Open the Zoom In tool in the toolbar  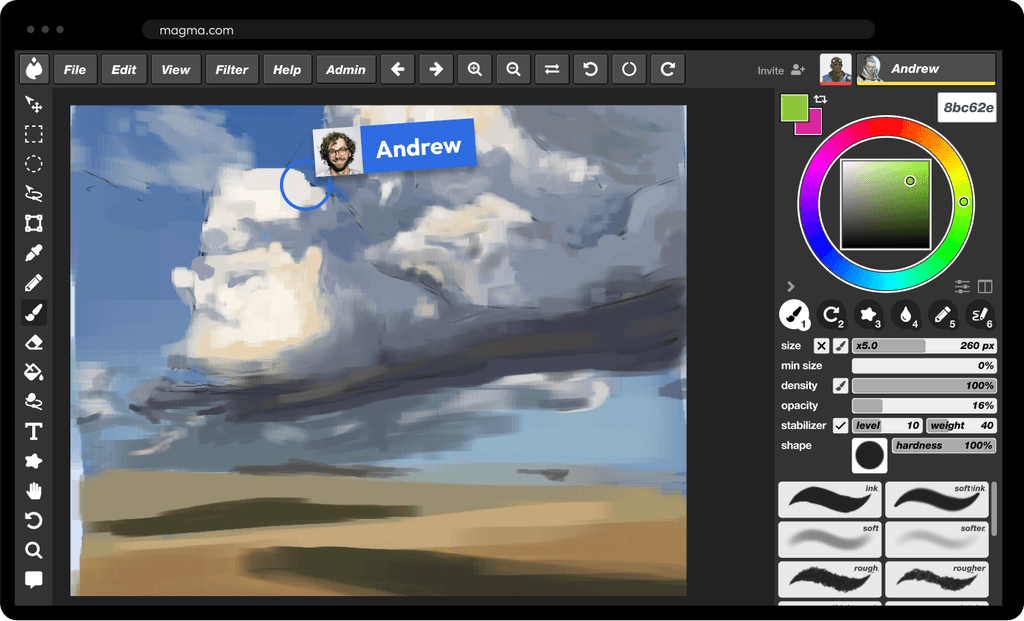coord(473,69)
